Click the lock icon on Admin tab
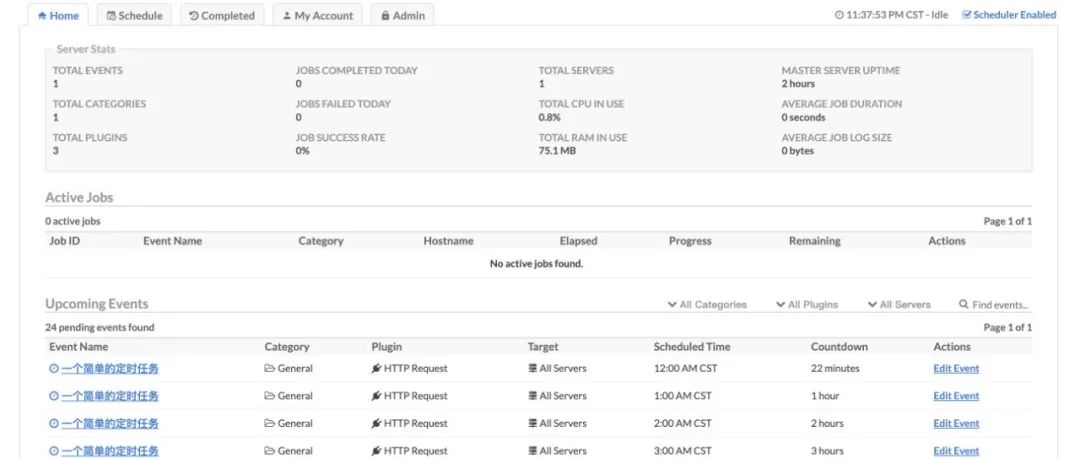1080x459 pixels. point(385,15)
